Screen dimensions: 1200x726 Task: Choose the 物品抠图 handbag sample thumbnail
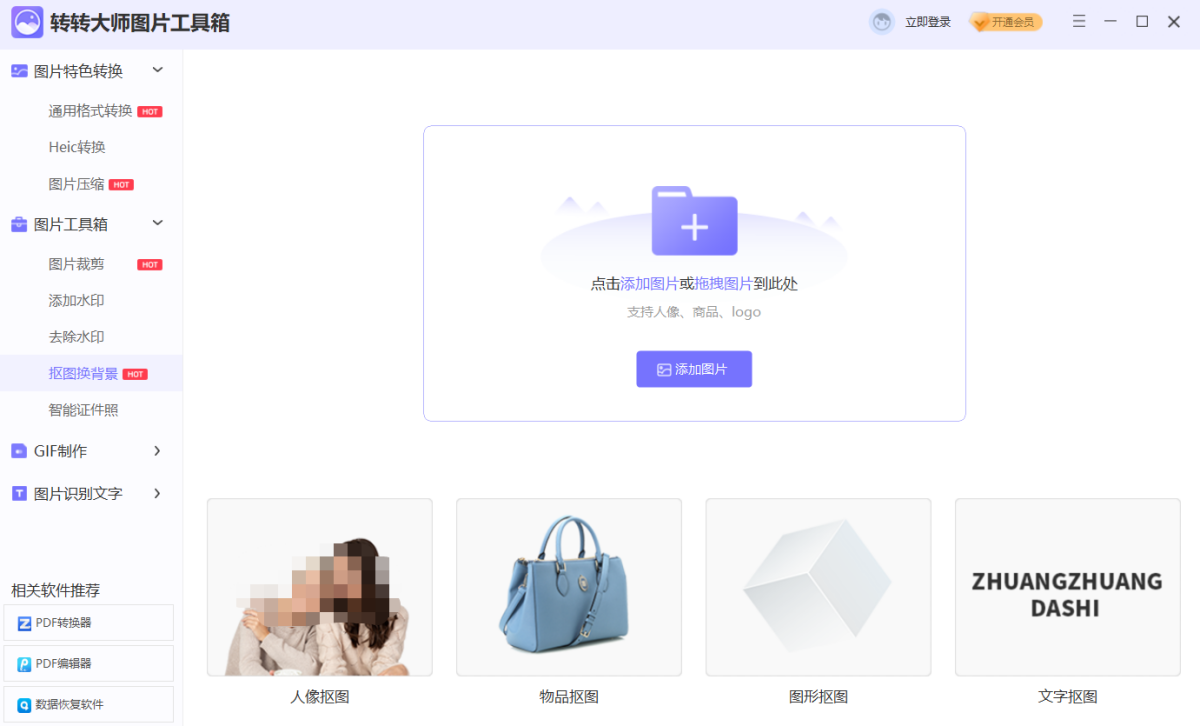568,587
